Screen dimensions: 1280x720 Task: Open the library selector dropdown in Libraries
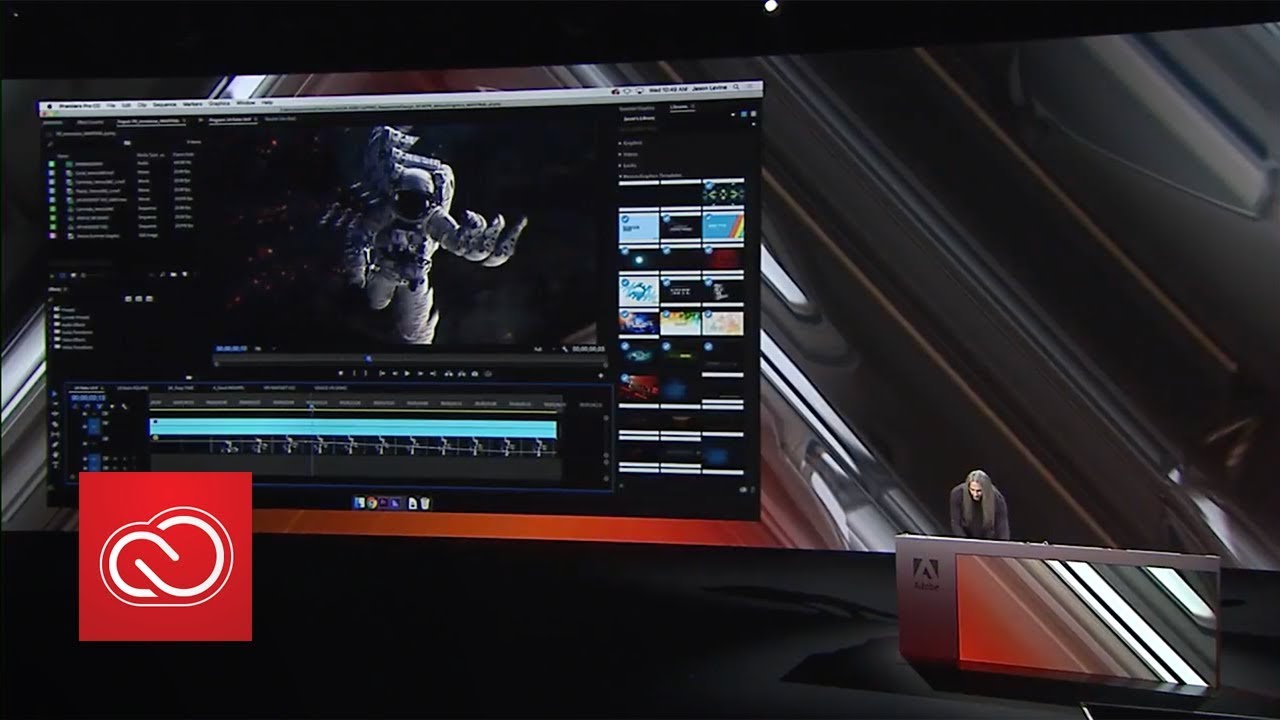pos(639,118)
